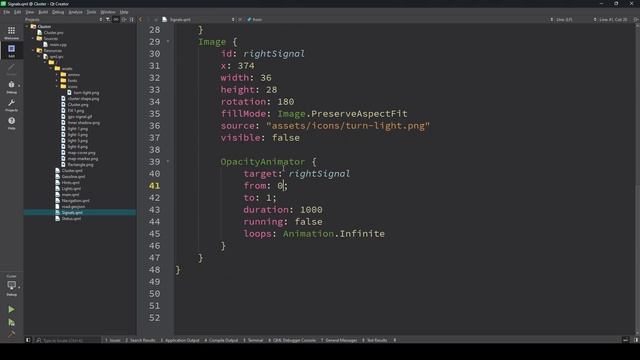Collapse the Resources folder

[x=33, y=51]
